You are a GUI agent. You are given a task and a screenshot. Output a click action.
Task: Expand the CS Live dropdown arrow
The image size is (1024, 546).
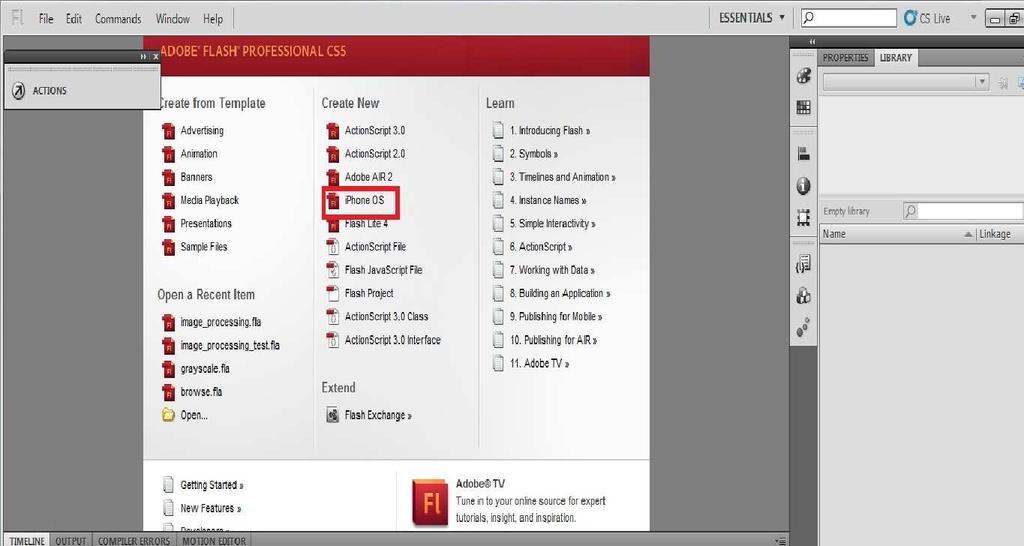[973, 17]
